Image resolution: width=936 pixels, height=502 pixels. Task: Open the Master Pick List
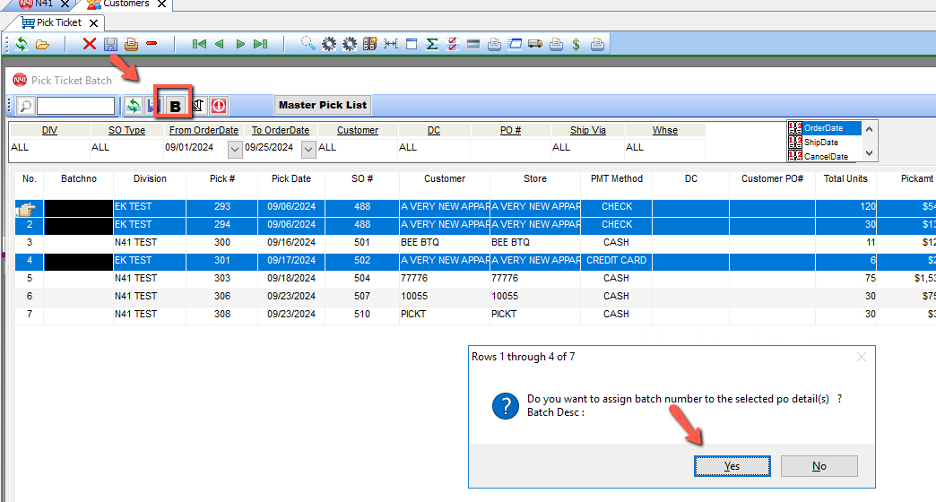tap(323, 105)
